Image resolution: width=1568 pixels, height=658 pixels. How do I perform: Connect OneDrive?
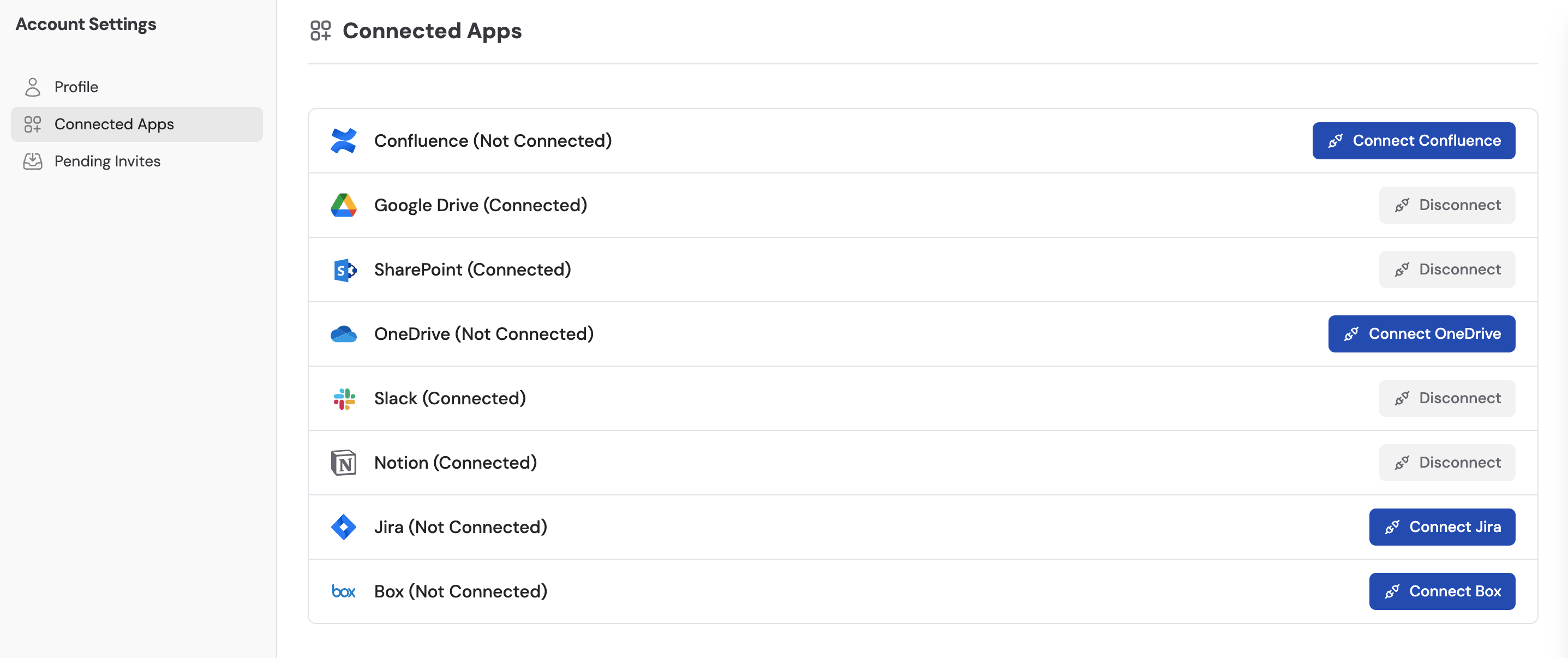pos(1421,333)
